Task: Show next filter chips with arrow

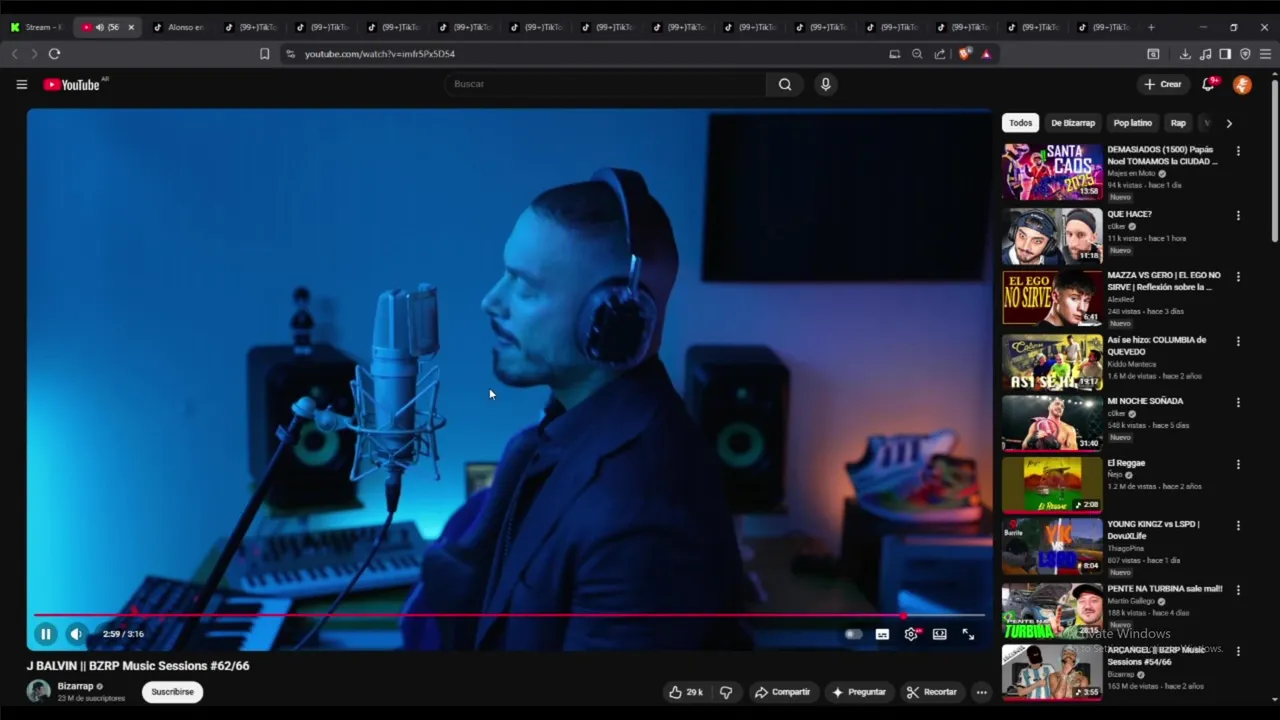Action: tap(1228, 123)
